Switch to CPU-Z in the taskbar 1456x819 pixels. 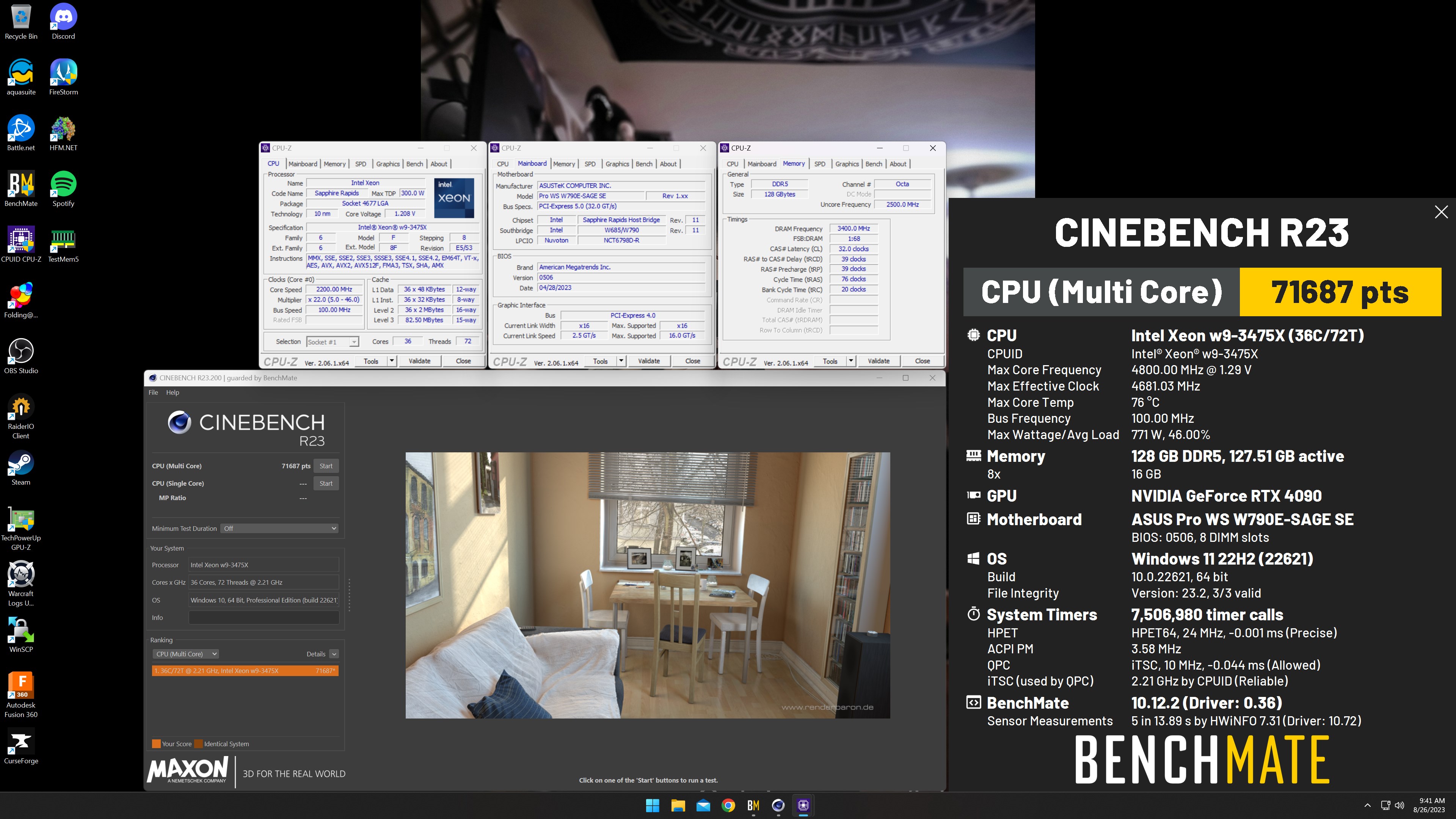coord(803,805)
